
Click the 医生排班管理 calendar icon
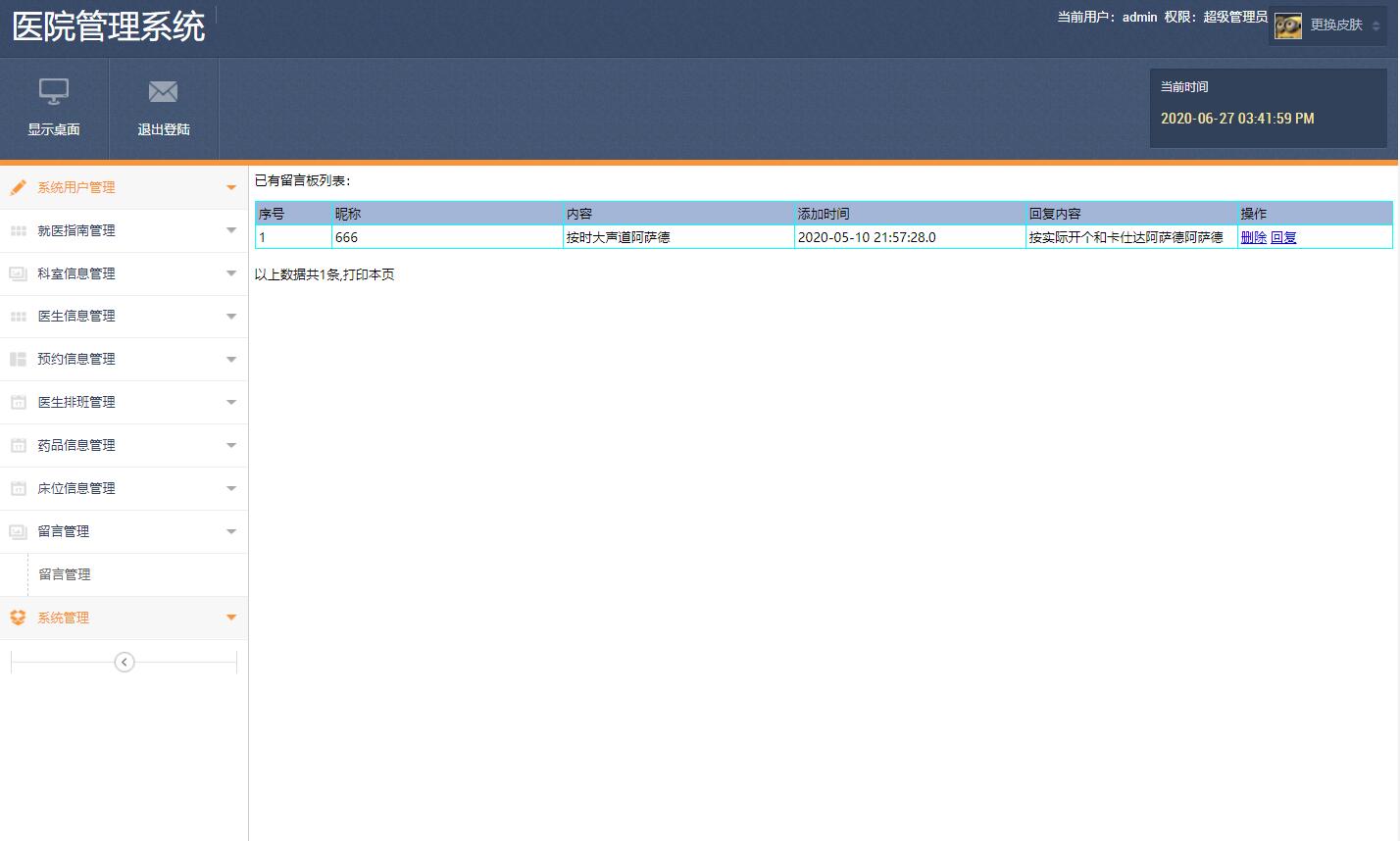coord(17,402)
